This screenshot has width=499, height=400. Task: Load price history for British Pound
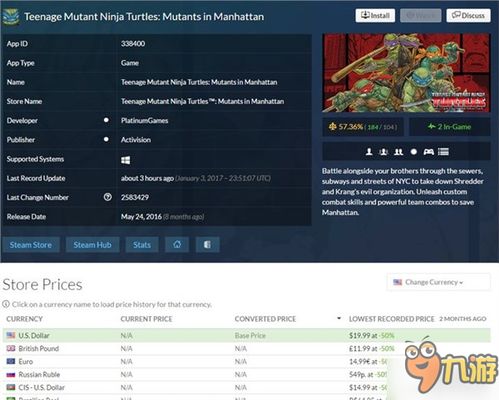click(39, 349)
